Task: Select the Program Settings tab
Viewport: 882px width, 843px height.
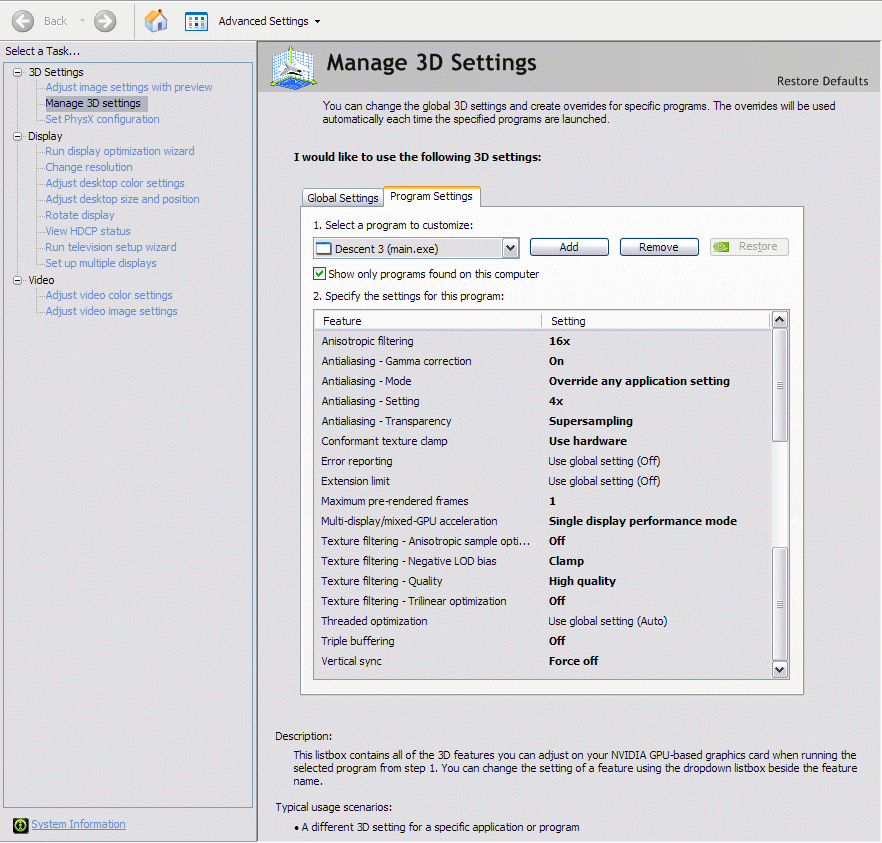Action: (x=431, y=196)
